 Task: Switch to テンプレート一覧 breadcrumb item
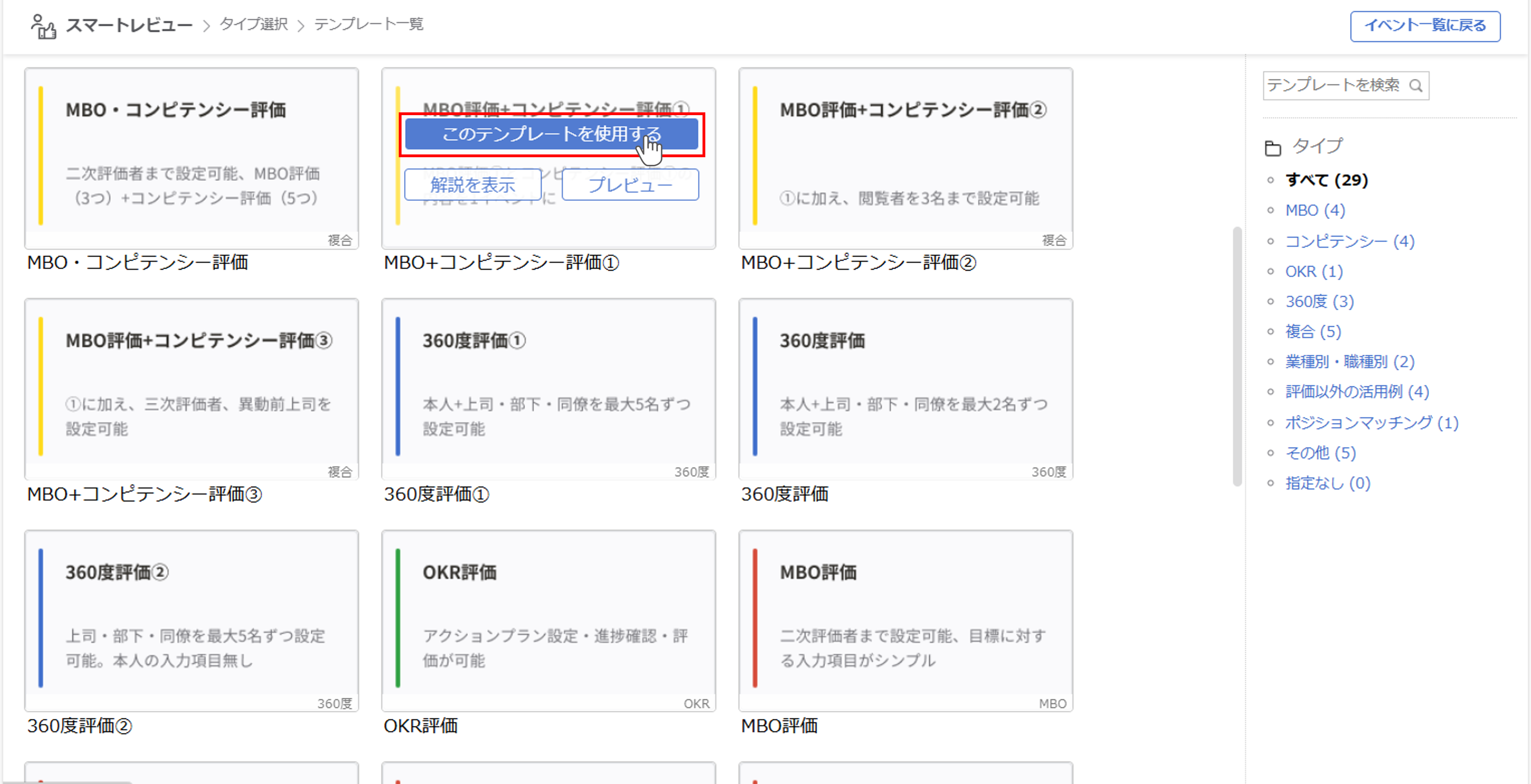368,24
